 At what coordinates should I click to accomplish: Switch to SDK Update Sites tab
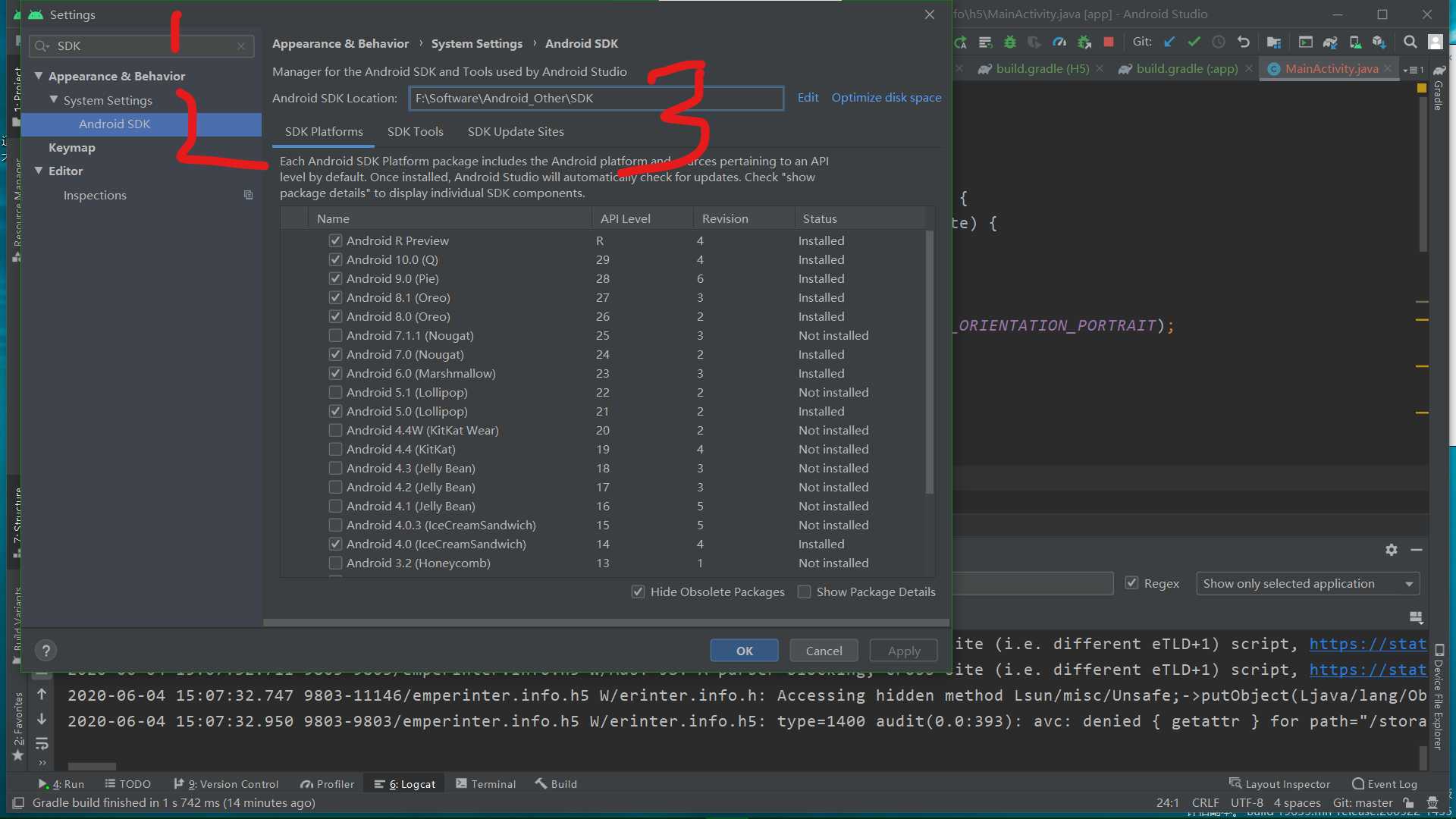(516, 131)
